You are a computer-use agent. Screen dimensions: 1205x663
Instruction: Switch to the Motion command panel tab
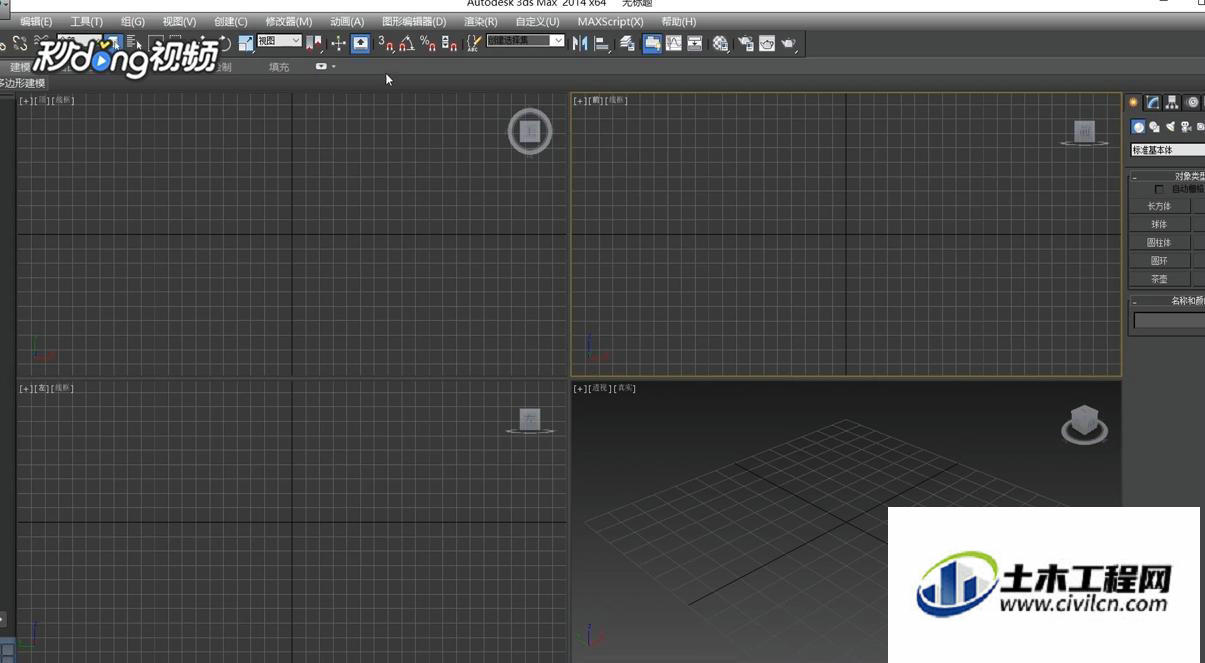[1192, 102]
